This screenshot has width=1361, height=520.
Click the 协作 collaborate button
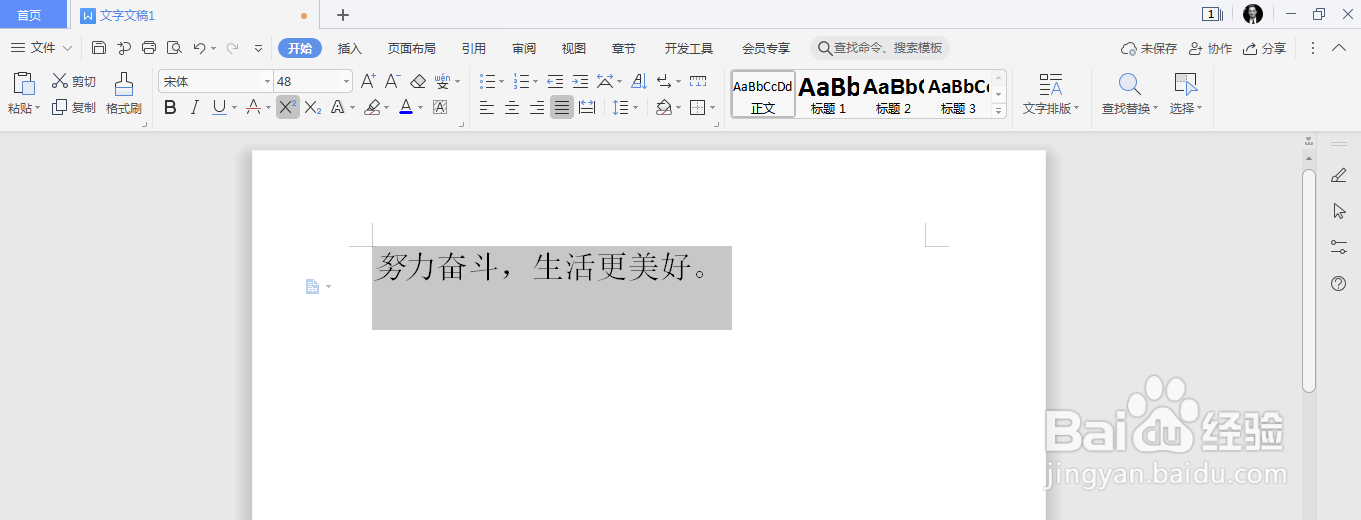coord(1210,48)
